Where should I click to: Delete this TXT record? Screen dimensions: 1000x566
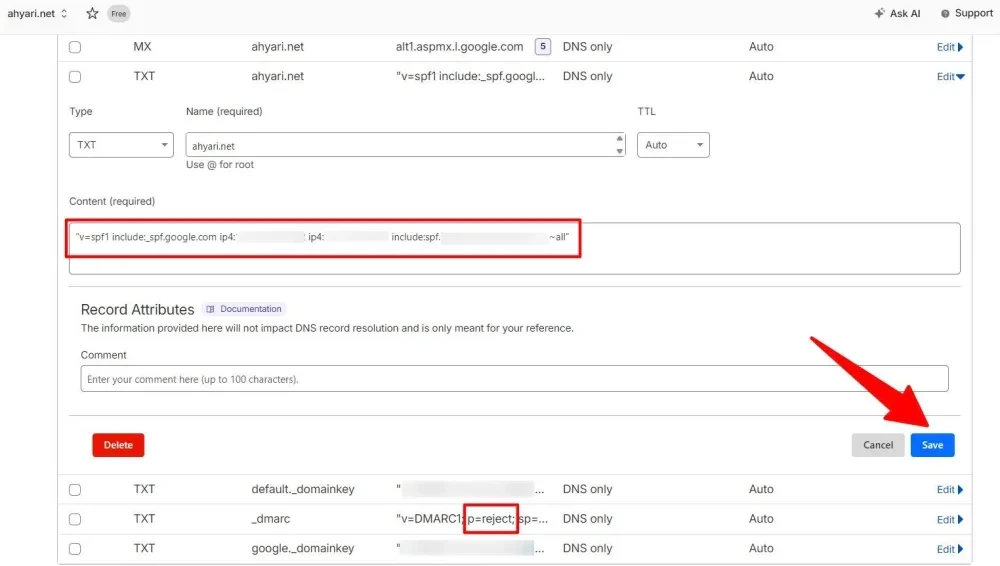point(118,445)
